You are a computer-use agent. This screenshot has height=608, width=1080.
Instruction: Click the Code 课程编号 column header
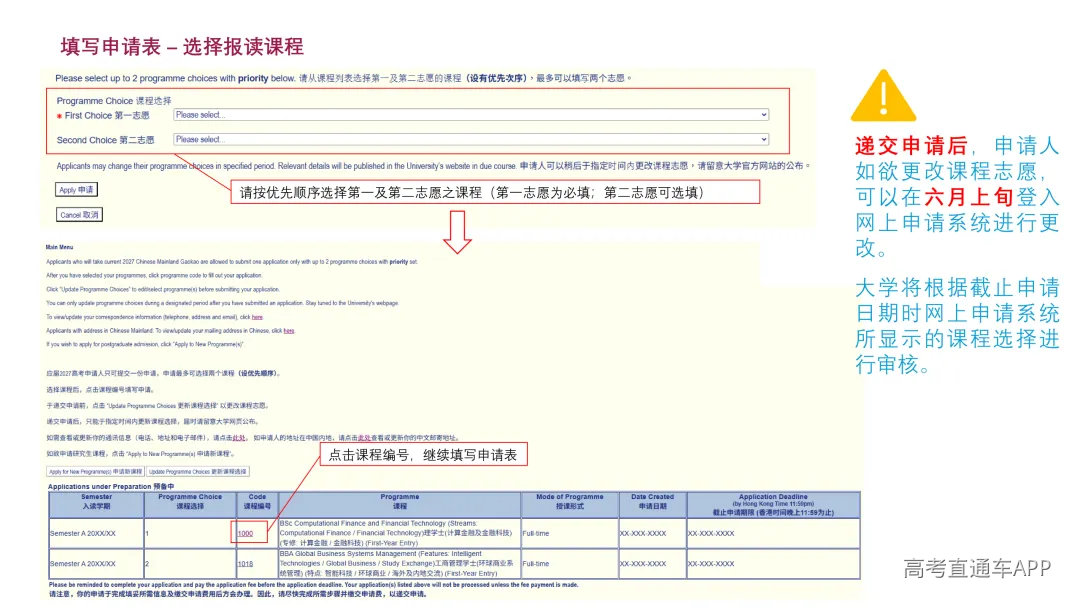(x=257, y=505)
